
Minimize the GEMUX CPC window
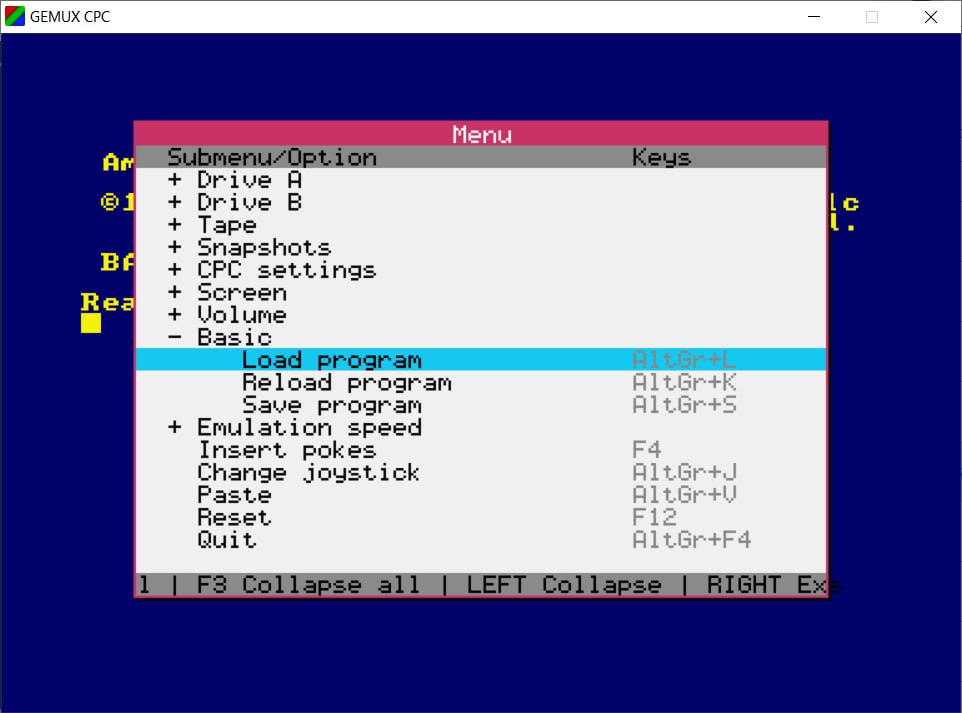click(x=814, y=17)
